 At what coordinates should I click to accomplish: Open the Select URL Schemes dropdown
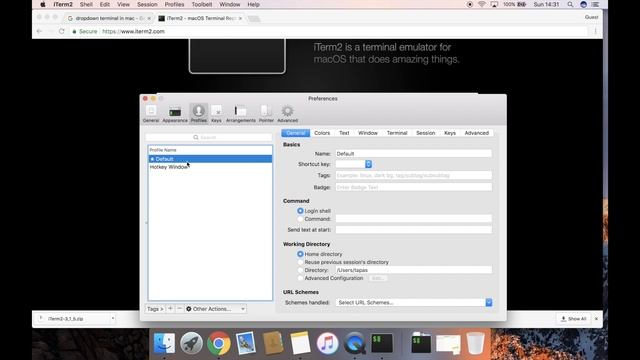click(x=413, y=302)
